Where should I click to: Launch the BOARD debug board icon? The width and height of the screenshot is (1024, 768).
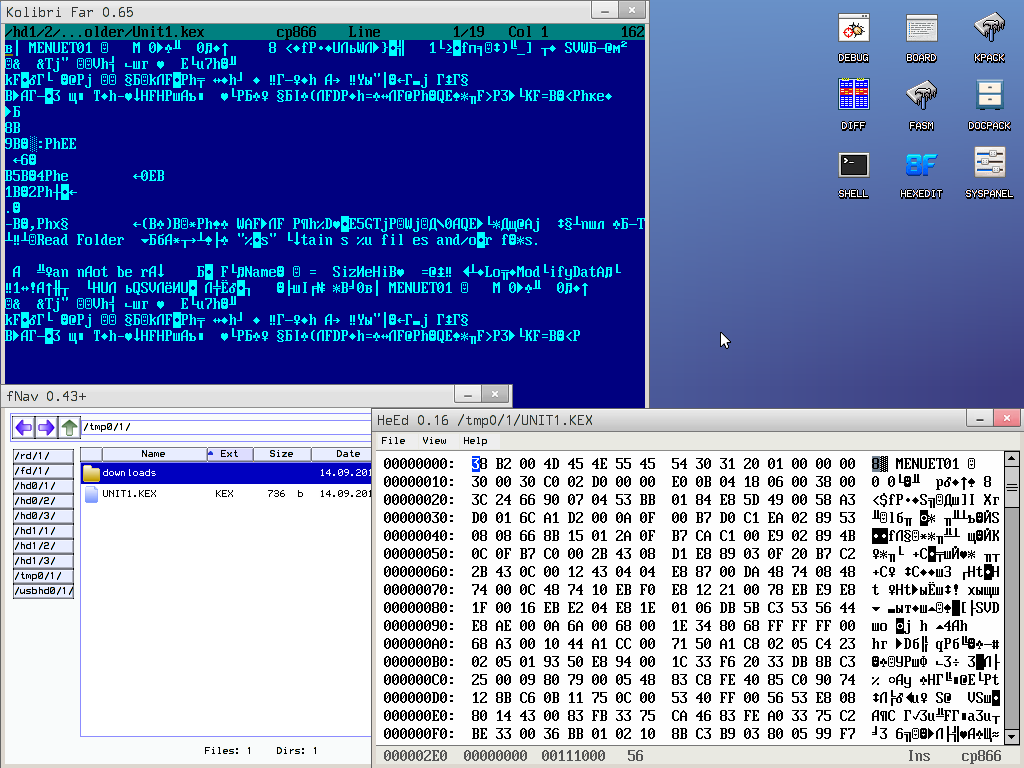(x=921, y=33)
